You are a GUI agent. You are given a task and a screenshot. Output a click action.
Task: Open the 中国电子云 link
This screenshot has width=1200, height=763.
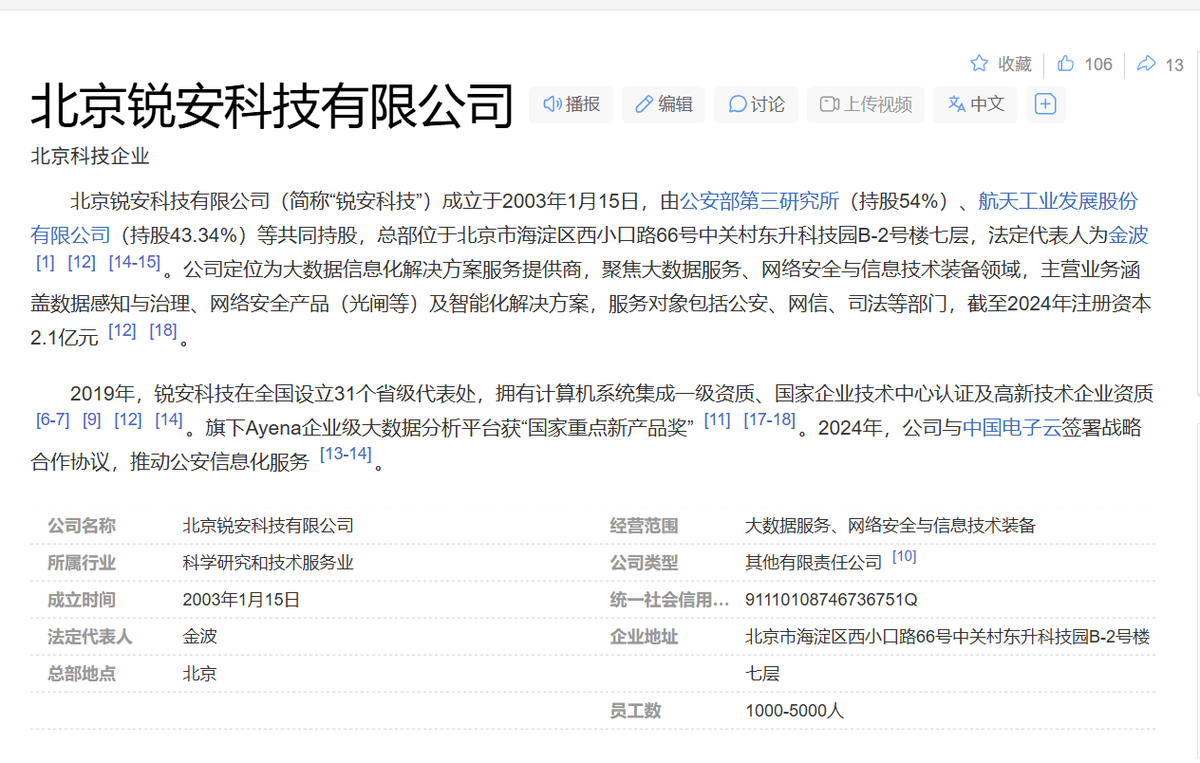tap(1011, 428)
